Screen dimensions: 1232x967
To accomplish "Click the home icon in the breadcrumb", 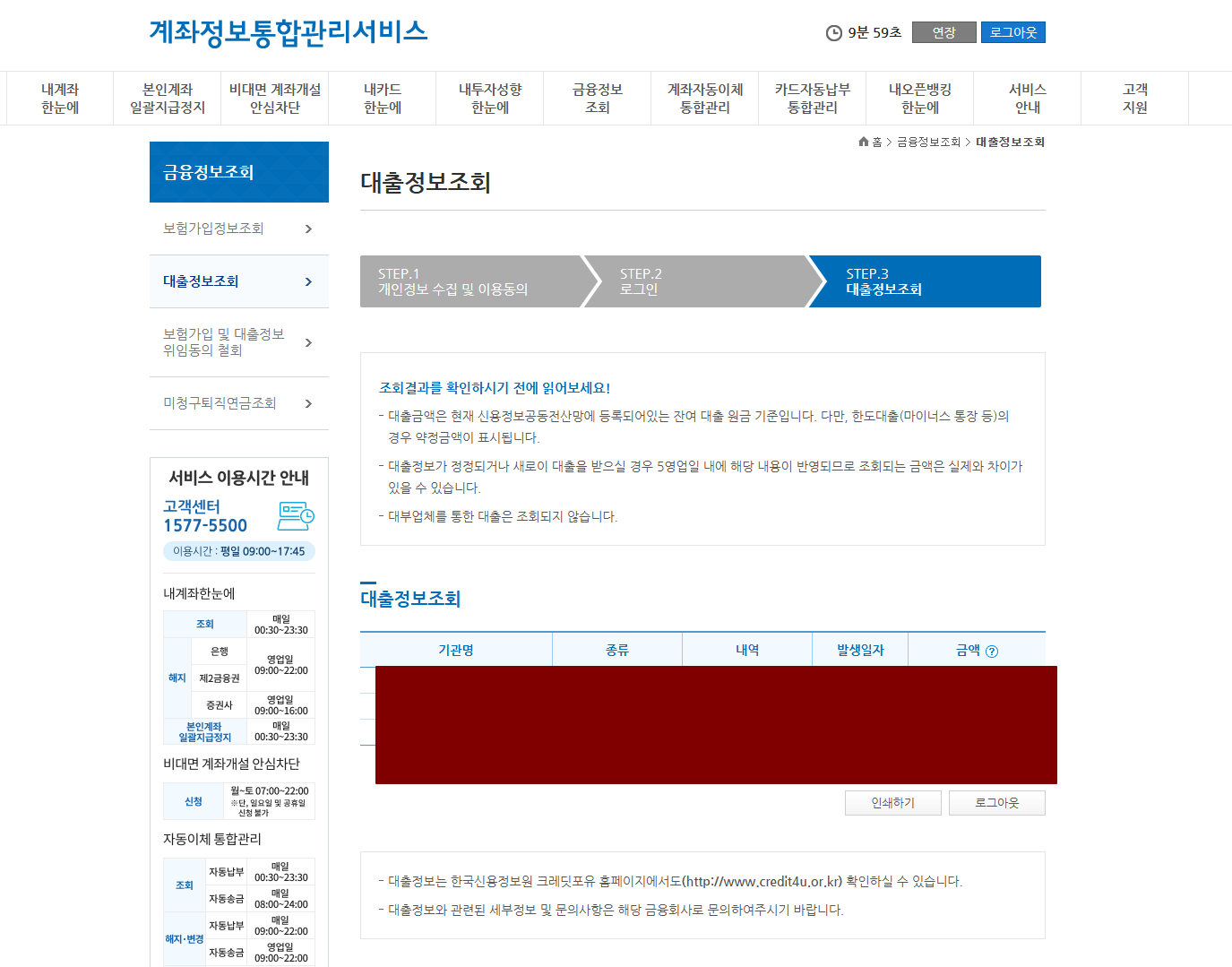I will [862, 142].
